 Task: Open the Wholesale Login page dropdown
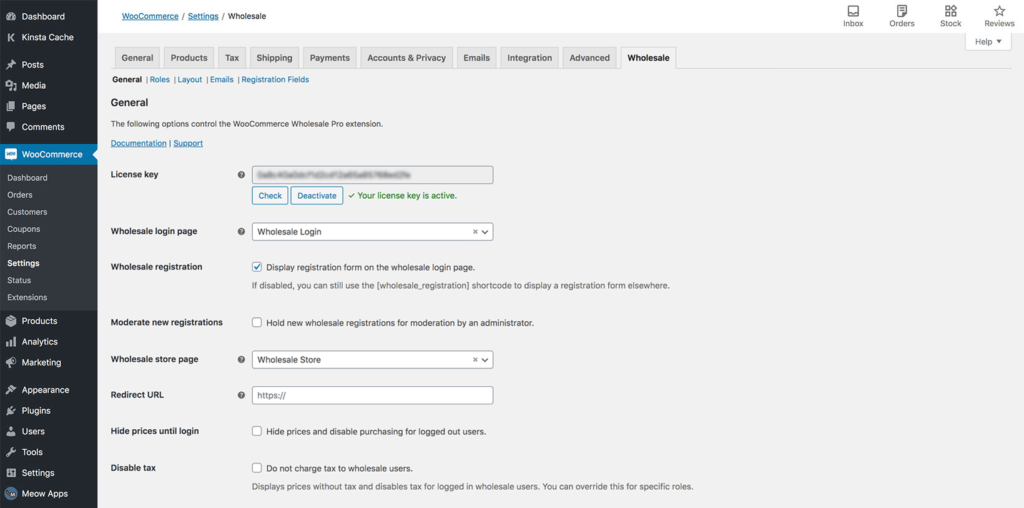pos(372,232)
